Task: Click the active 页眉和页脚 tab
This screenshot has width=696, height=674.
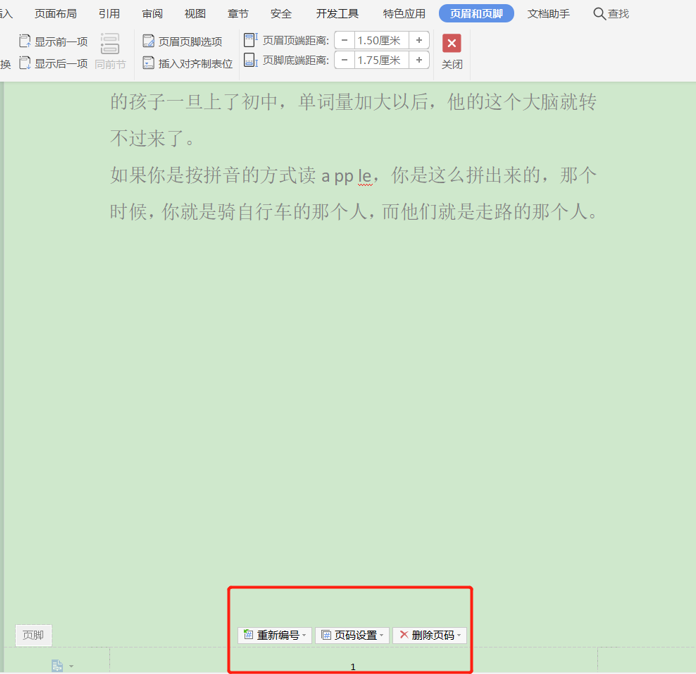Action: 476,14
